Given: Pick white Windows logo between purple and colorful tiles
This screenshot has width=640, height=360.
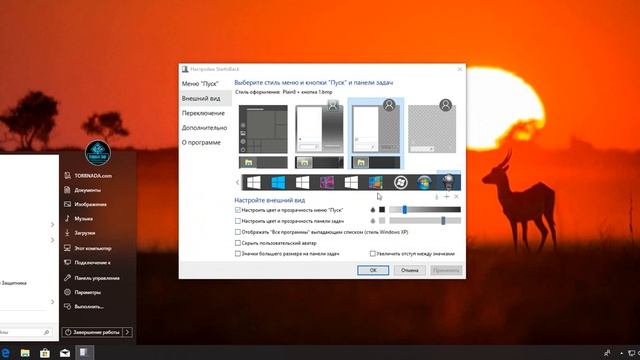Looking at the screenshot, I should click(x=351, y=182).
